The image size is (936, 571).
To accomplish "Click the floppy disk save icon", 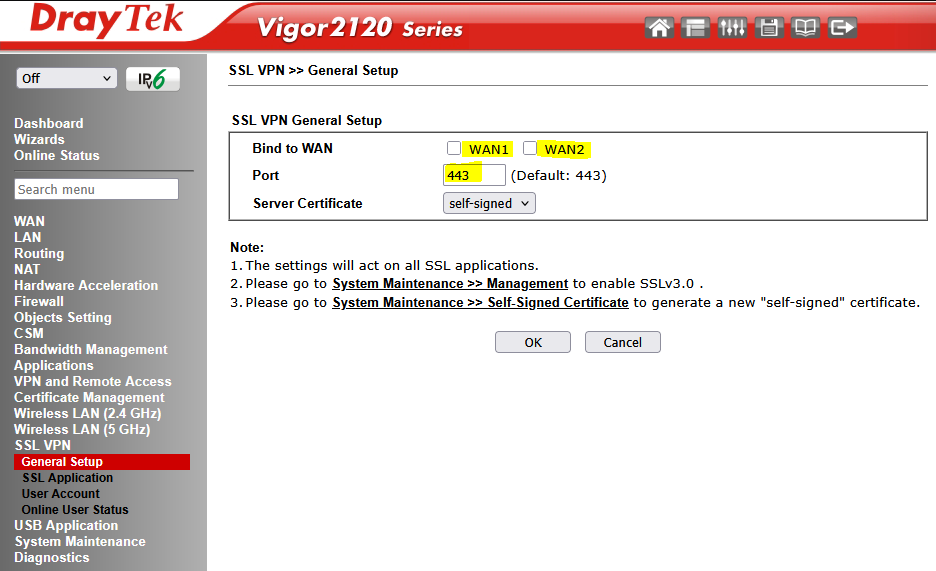I will tap(769, 27).
